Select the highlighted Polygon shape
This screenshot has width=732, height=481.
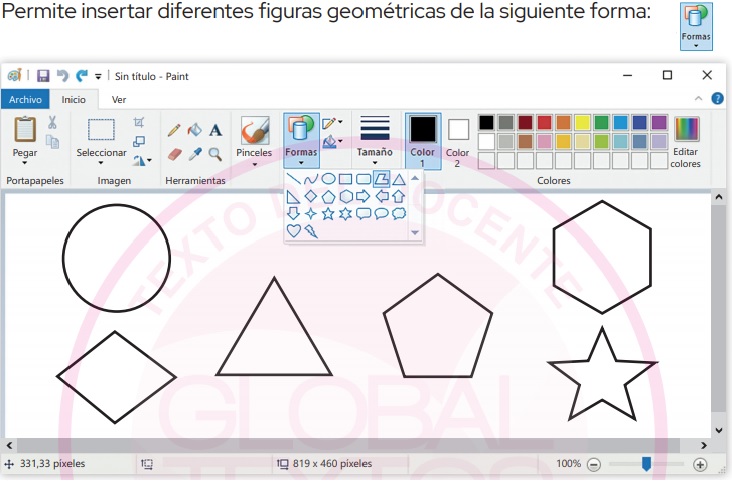(381, 178)
